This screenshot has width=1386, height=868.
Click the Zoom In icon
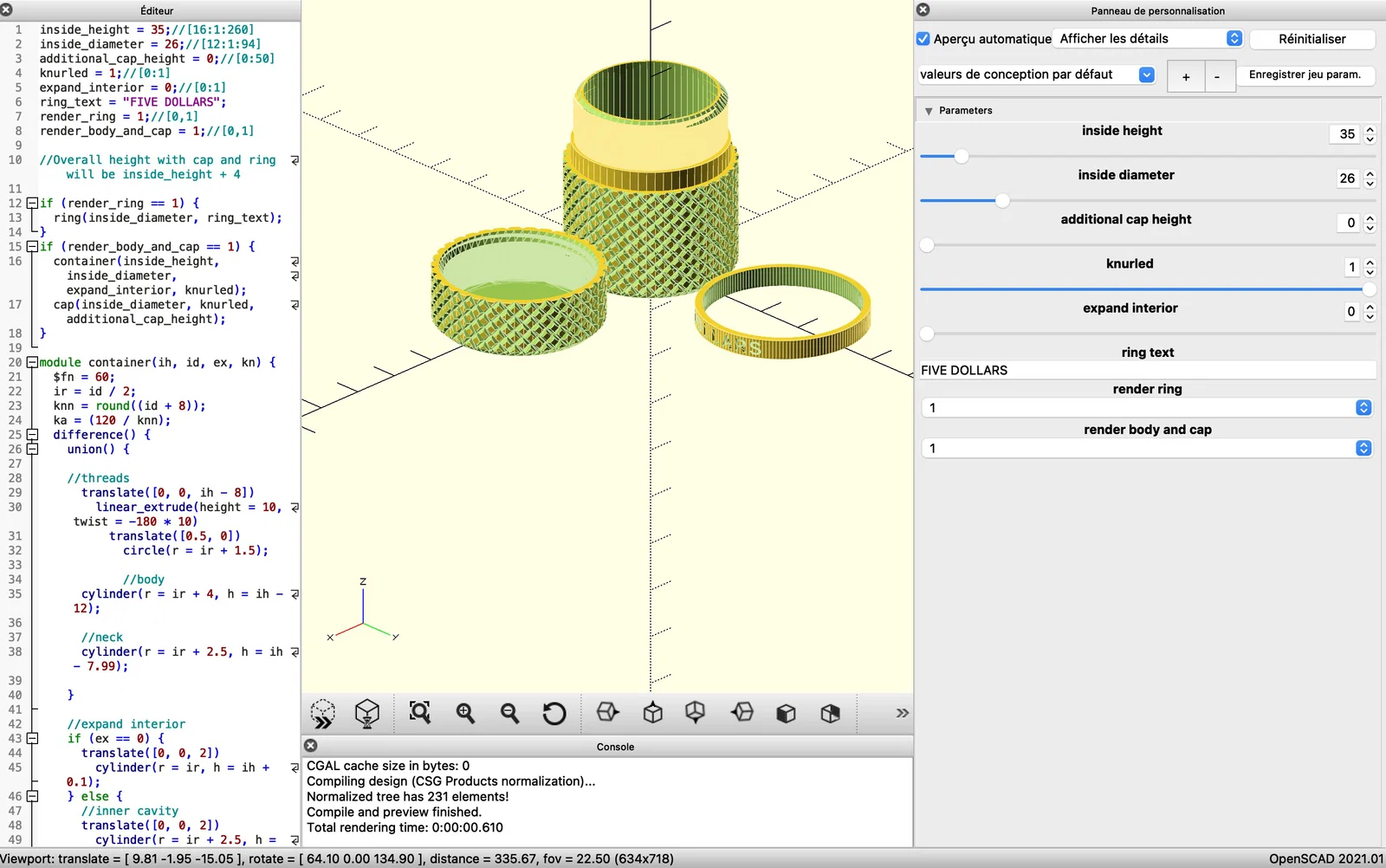465,713
